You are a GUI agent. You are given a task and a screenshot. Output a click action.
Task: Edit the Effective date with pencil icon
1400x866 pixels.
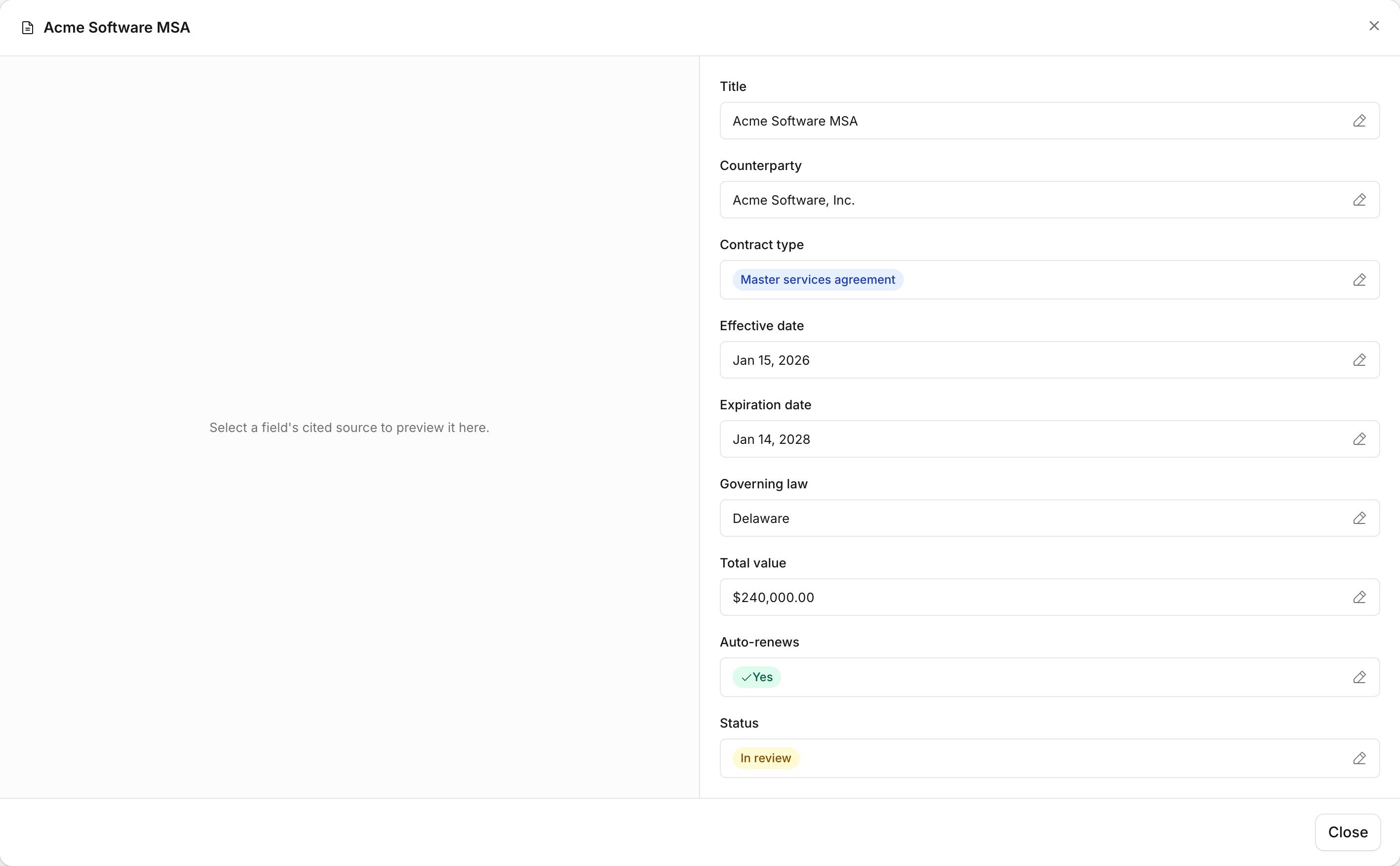coord(1359,360)
